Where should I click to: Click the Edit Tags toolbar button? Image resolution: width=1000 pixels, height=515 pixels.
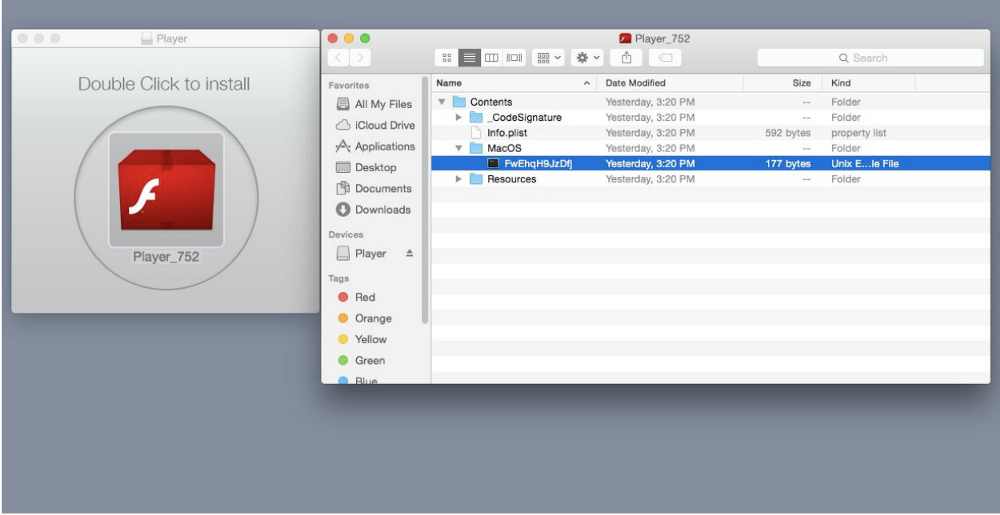665,58
